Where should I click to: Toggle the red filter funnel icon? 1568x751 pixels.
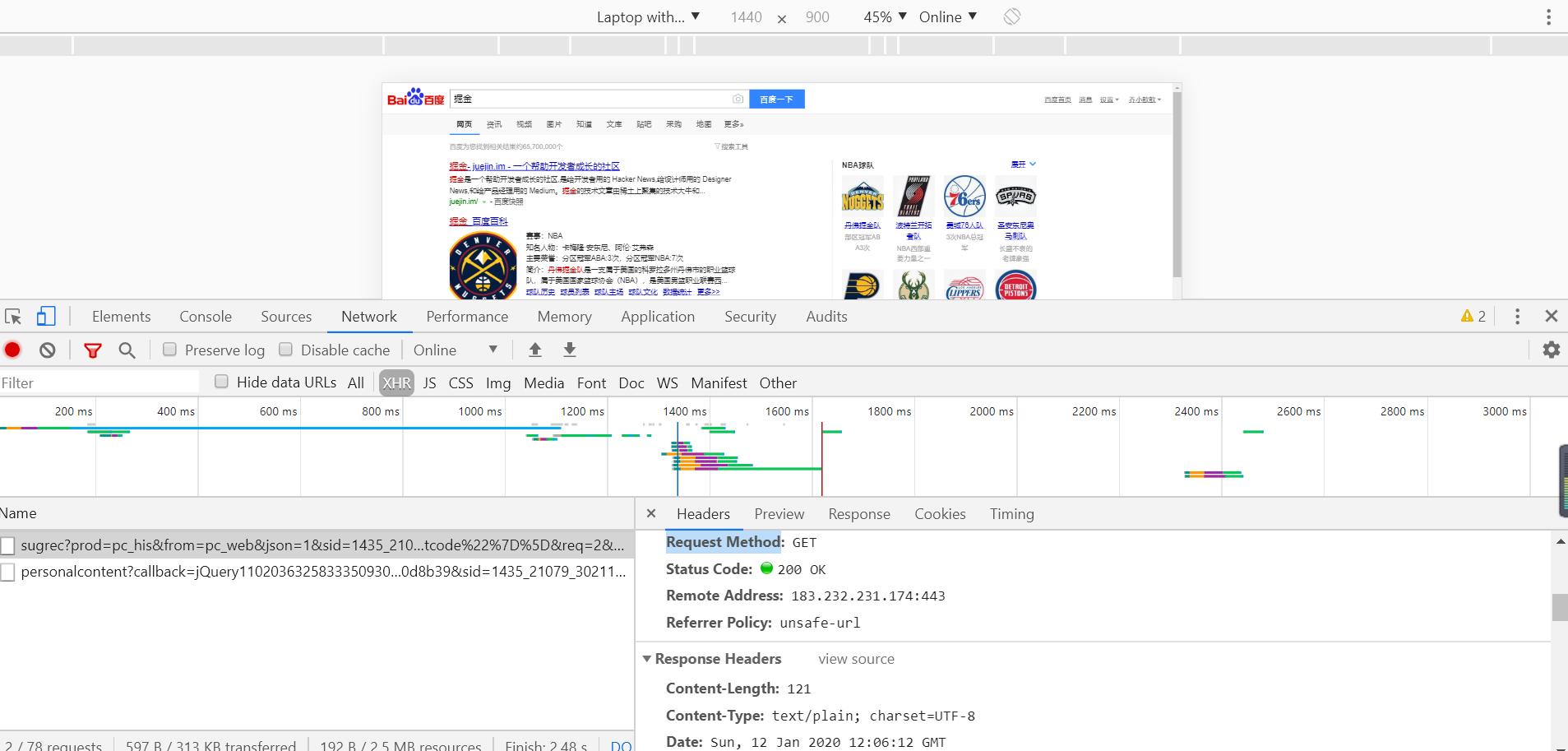[93, 350]
